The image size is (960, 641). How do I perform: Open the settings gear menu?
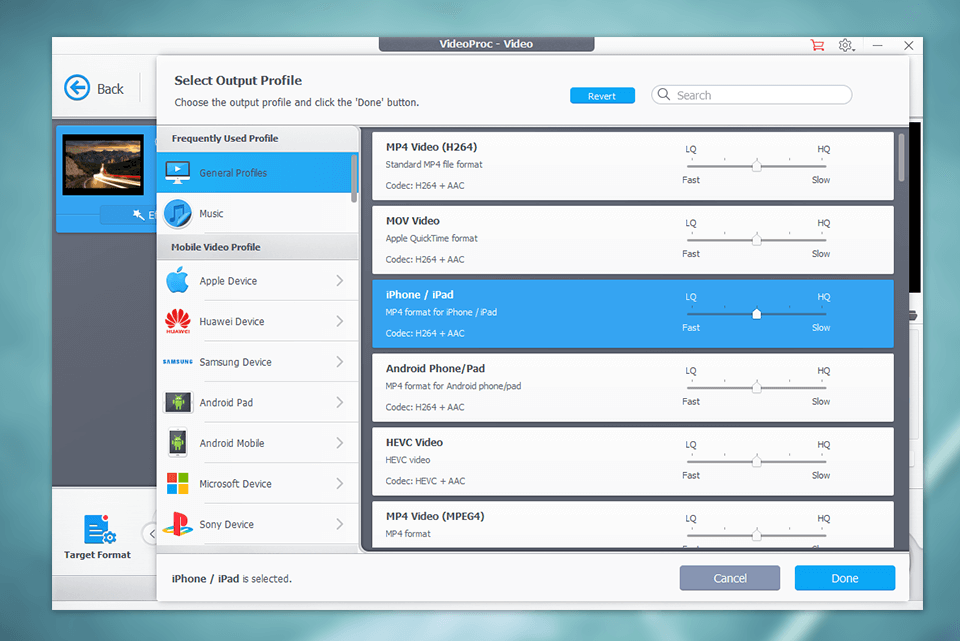point(845,45)
